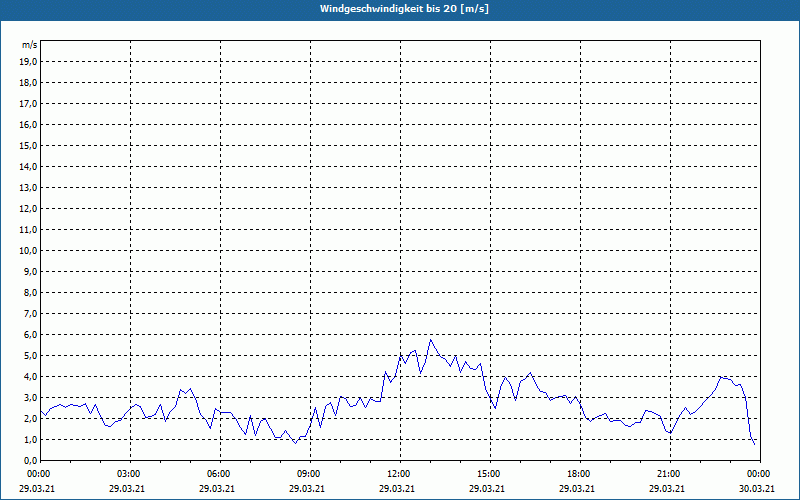This screenshot has height=500, width=800.
Task: Click the m/s unit label above the y-axis
Action: (x=30, y=45)
